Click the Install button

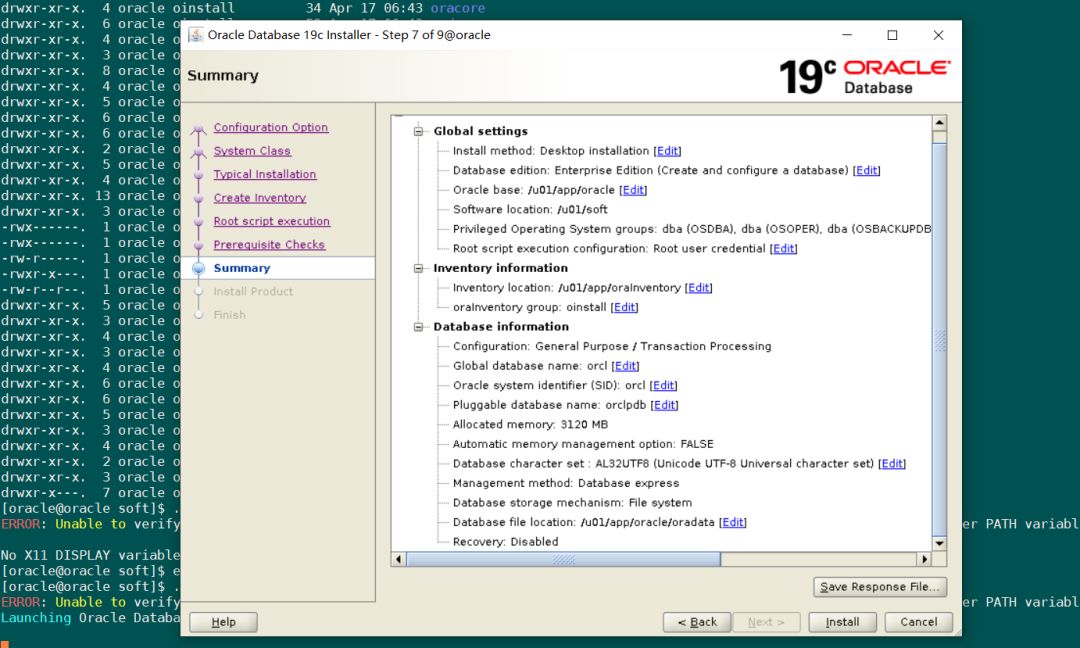842,622
